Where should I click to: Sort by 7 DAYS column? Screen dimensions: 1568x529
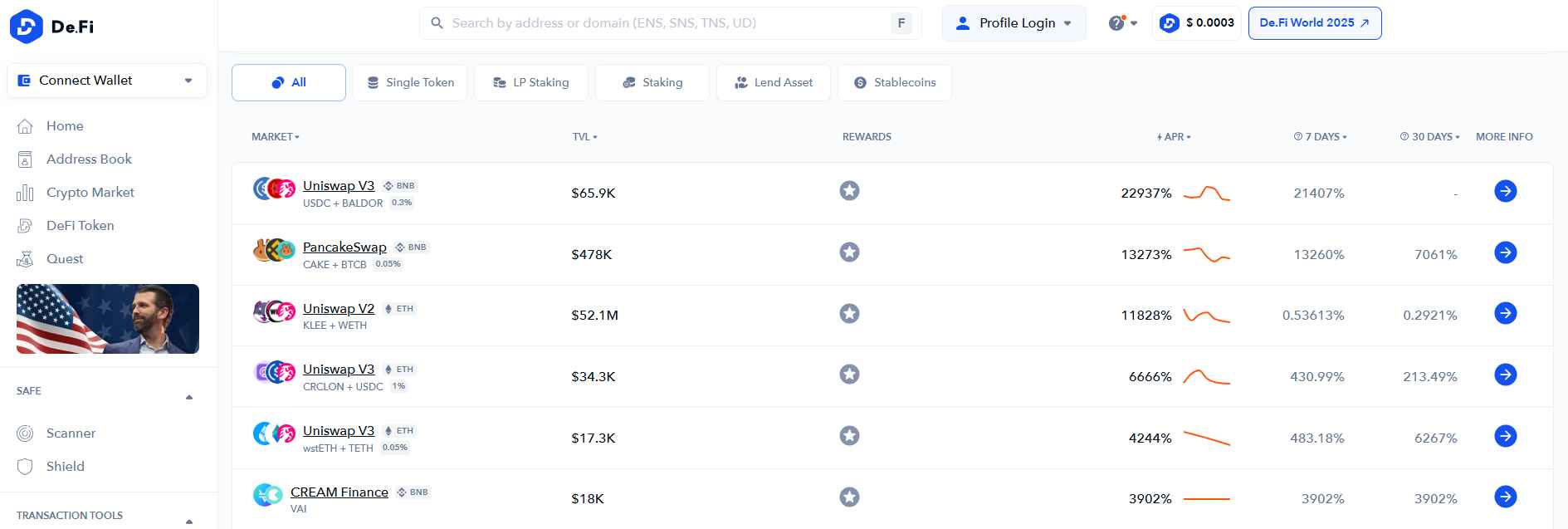point(1320,136)
